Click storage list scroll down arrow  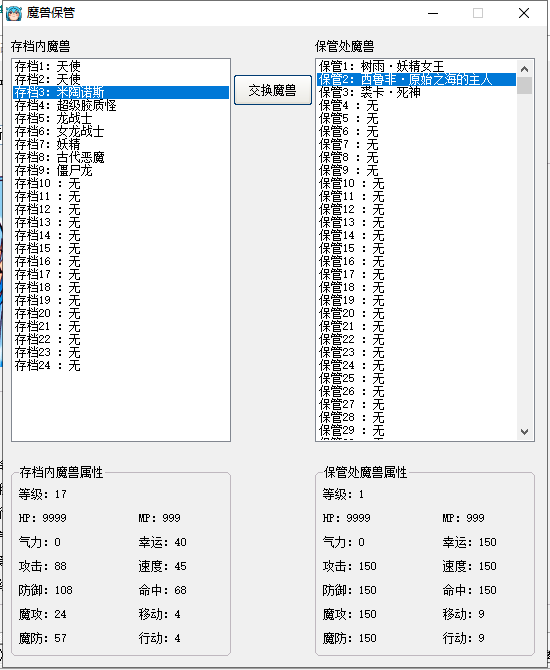click(525, 432)
